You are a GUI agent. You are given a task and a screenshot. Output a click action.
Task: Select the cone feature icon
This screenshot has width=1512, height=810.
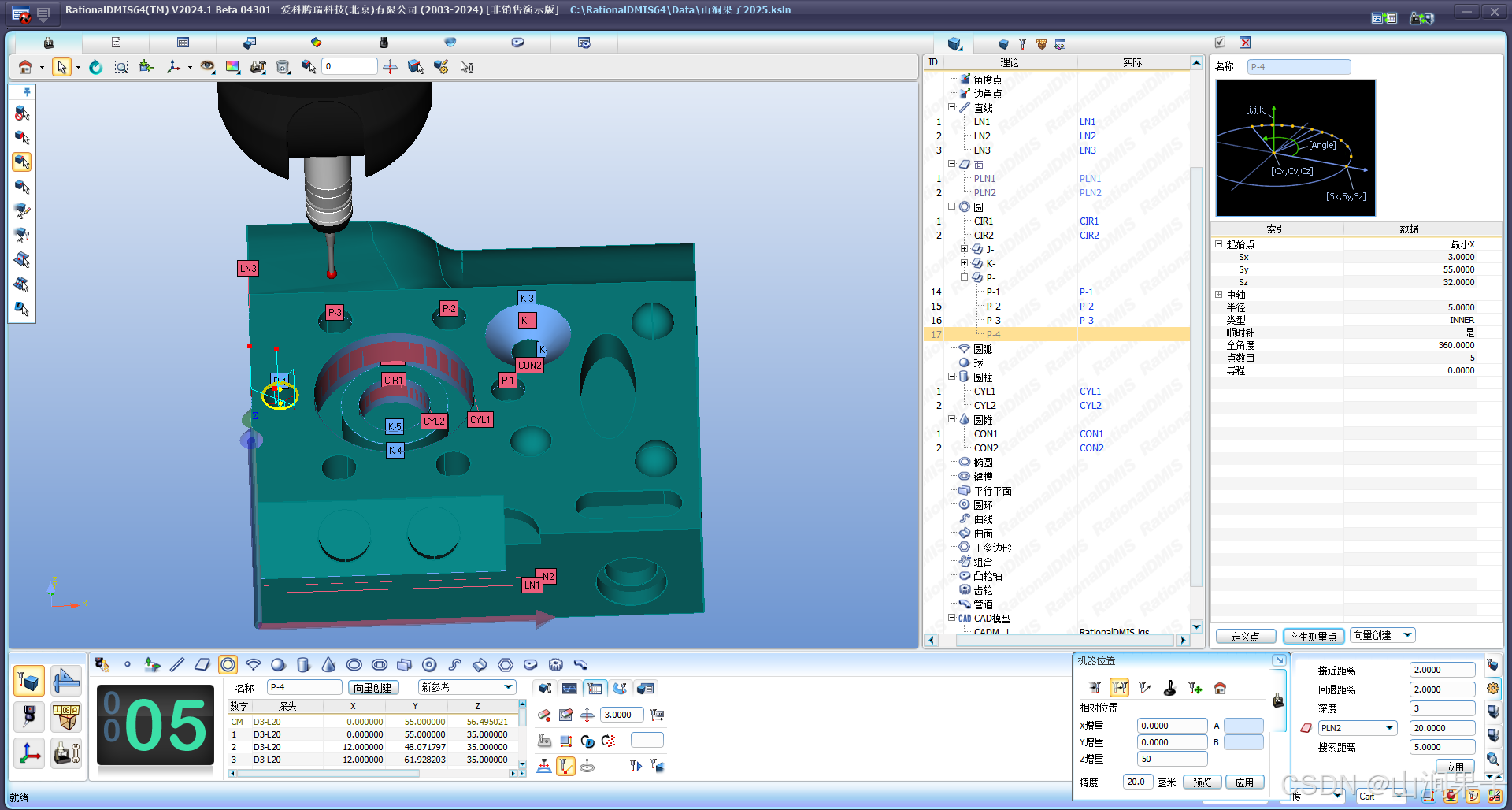coord(328,664)
